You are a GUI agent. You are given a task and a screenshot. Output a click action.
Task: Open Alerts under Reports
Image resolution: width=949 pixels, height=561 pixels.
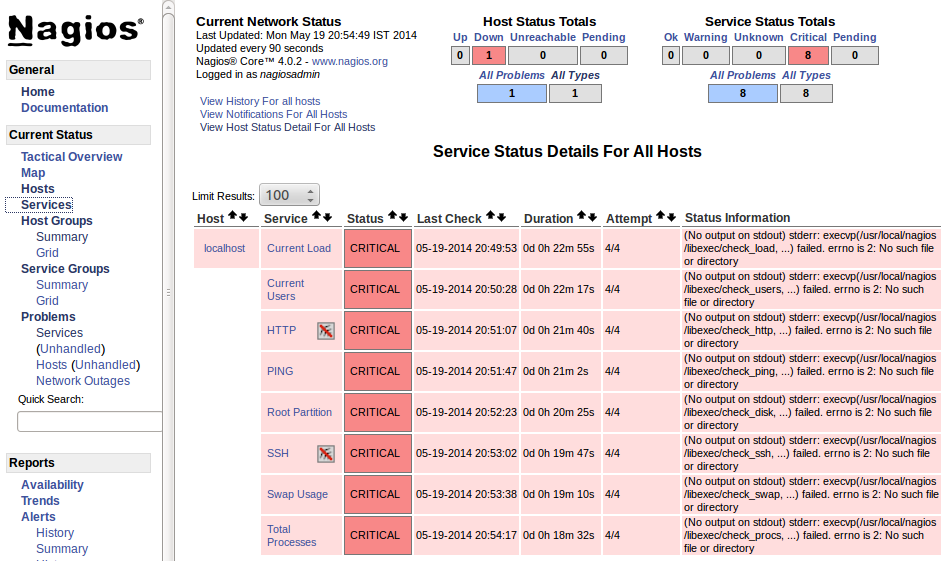[x=38, y=517]
